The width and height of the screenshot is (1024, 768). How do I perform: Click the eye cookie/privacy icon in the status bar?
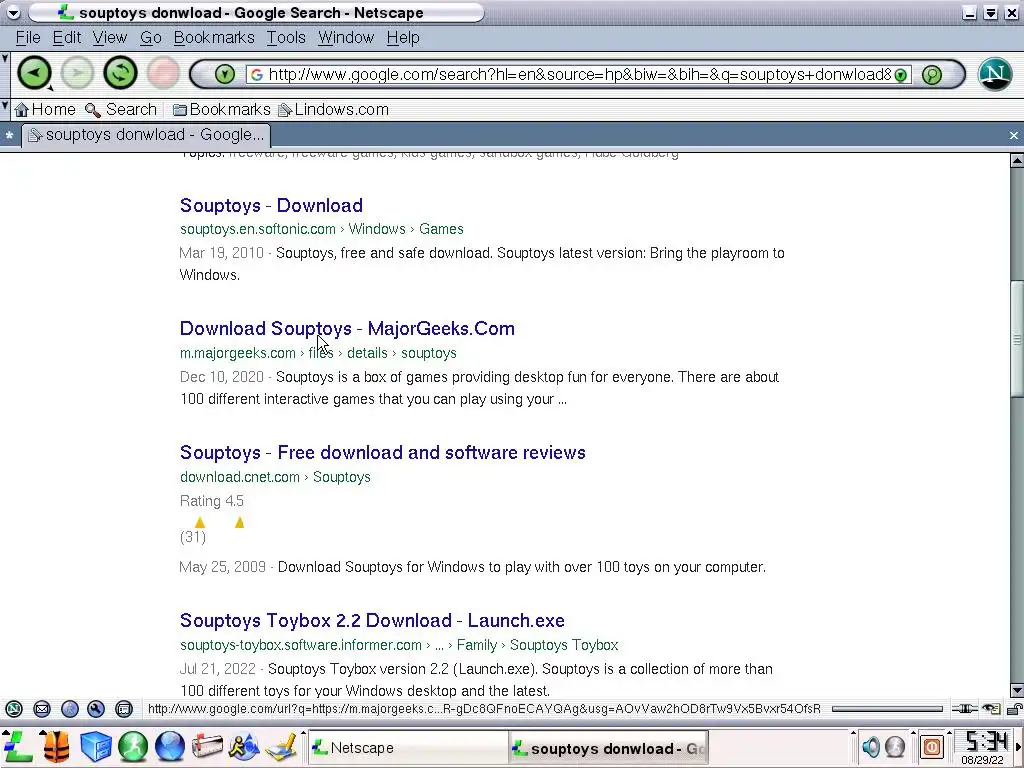pos(992,709)
